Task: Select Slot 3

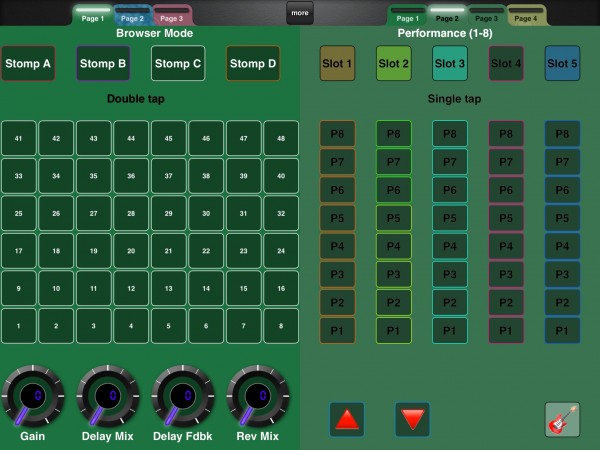Action: (x=450, y=64)
